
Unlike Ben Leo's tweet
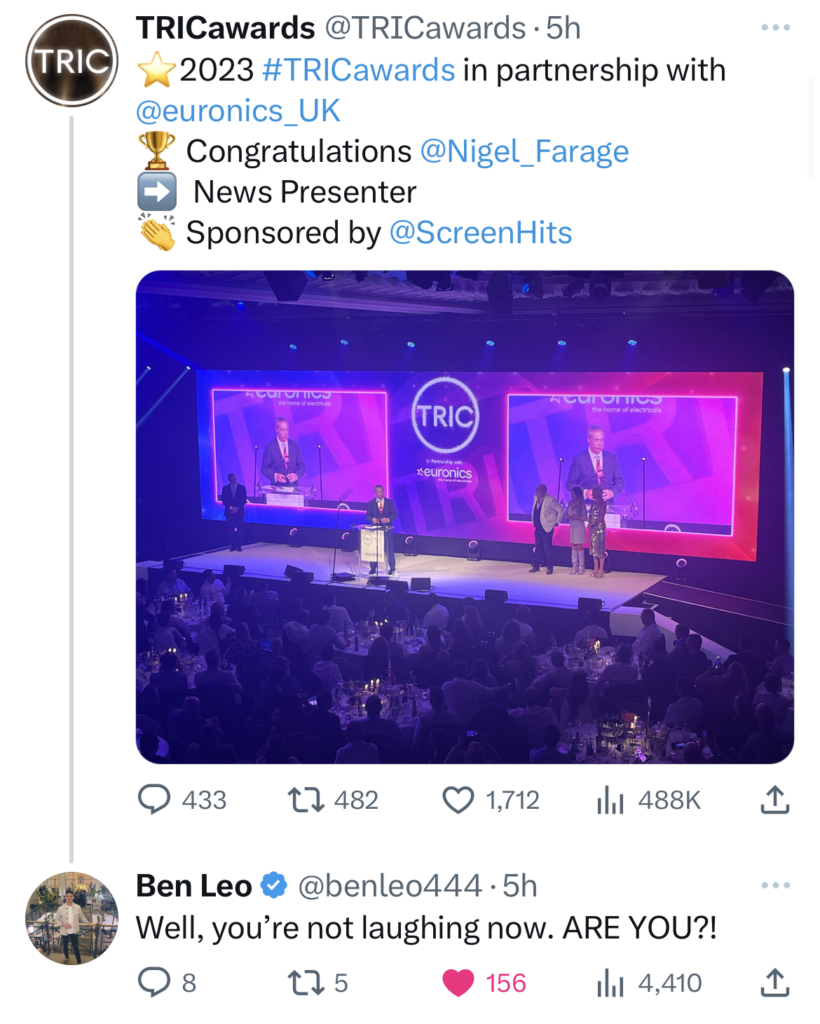coord(458,984)
